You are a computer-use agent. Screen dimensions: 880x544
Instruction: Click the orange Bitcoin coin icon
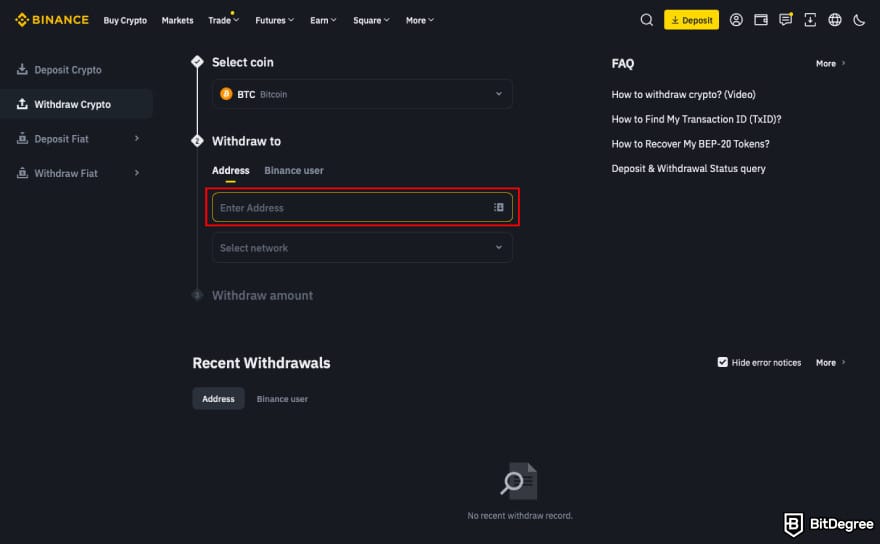pos(226,94)
